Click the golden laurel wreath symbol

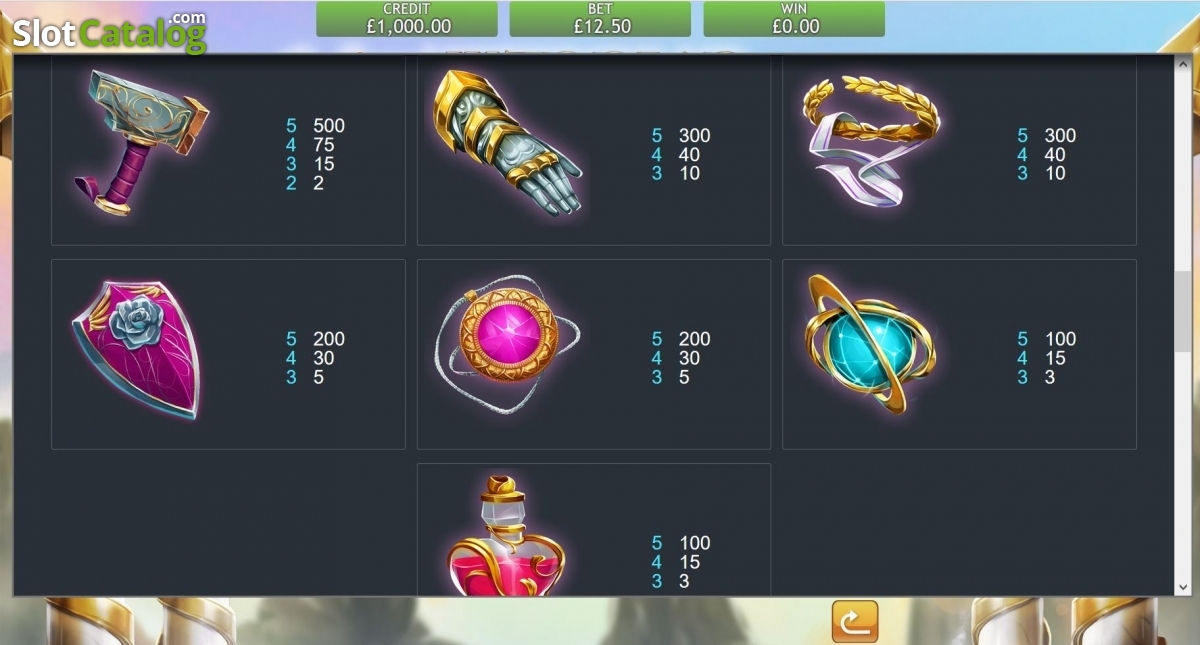click(871, 141)
